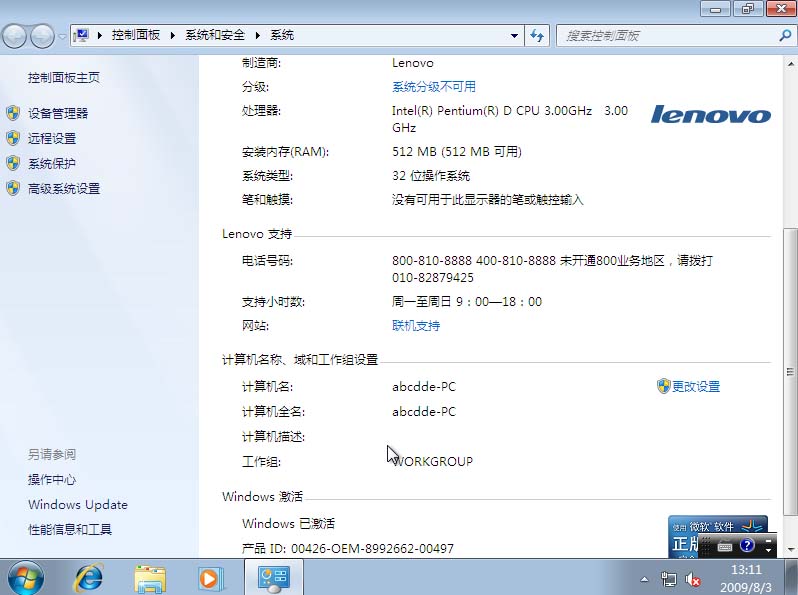Click the language bar grip handle
798x595 pixels.
click(706, 546)
